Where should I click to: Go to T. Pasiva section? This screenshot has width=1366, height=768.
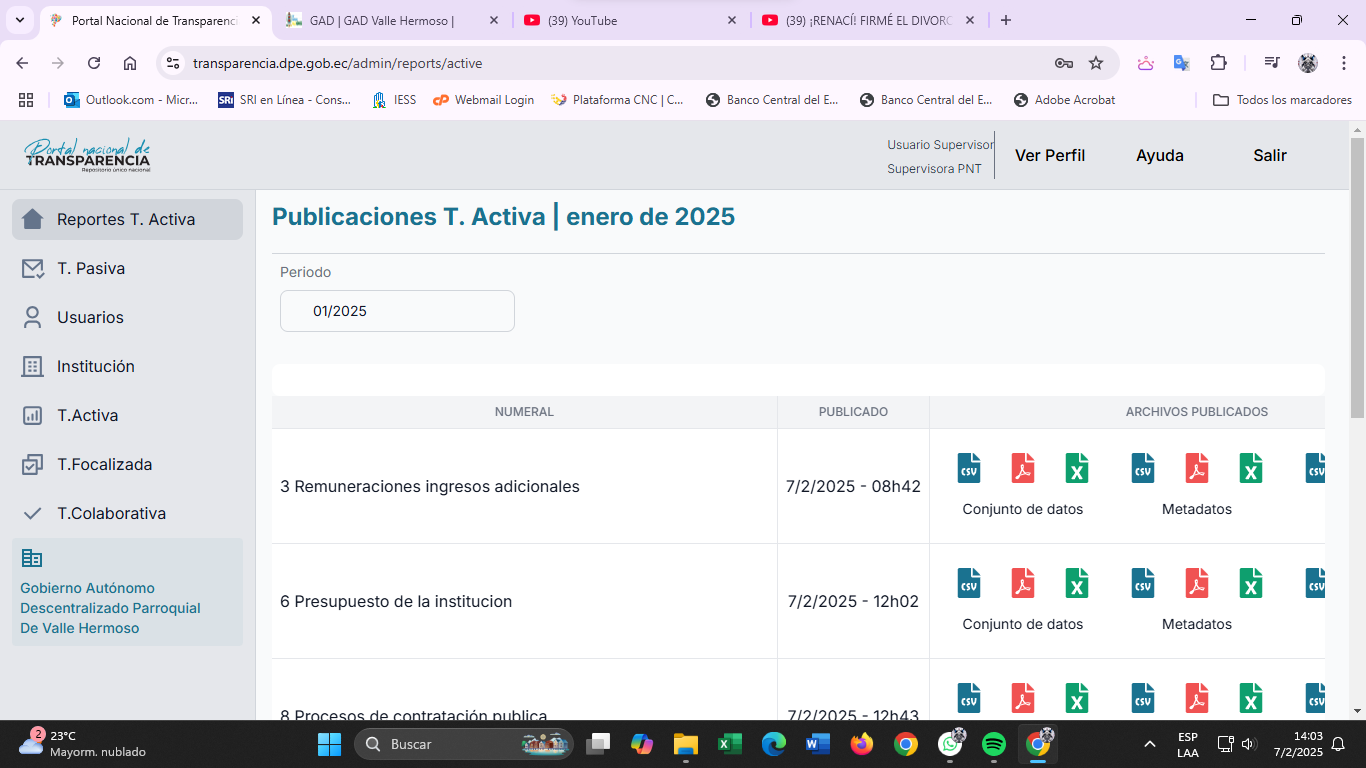tap(91, 269)
